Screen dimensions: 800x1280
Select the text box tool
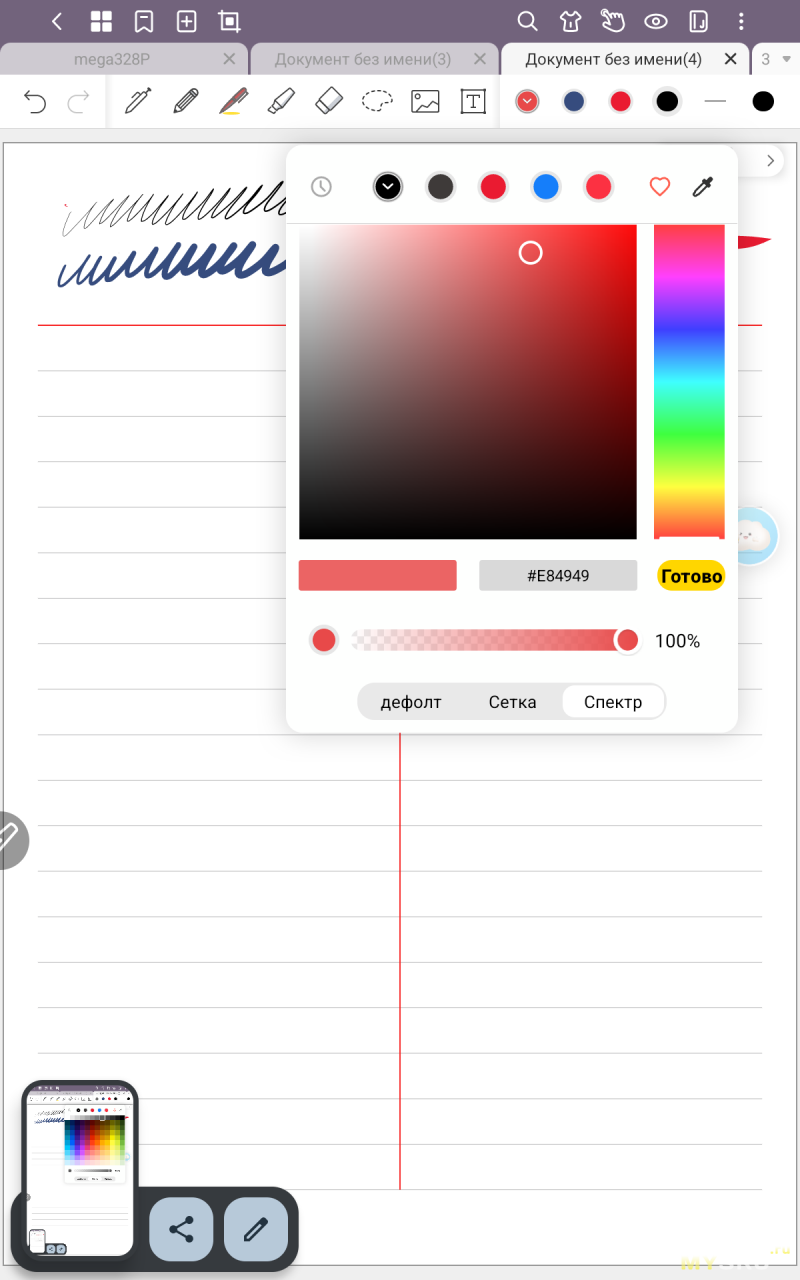472,101
